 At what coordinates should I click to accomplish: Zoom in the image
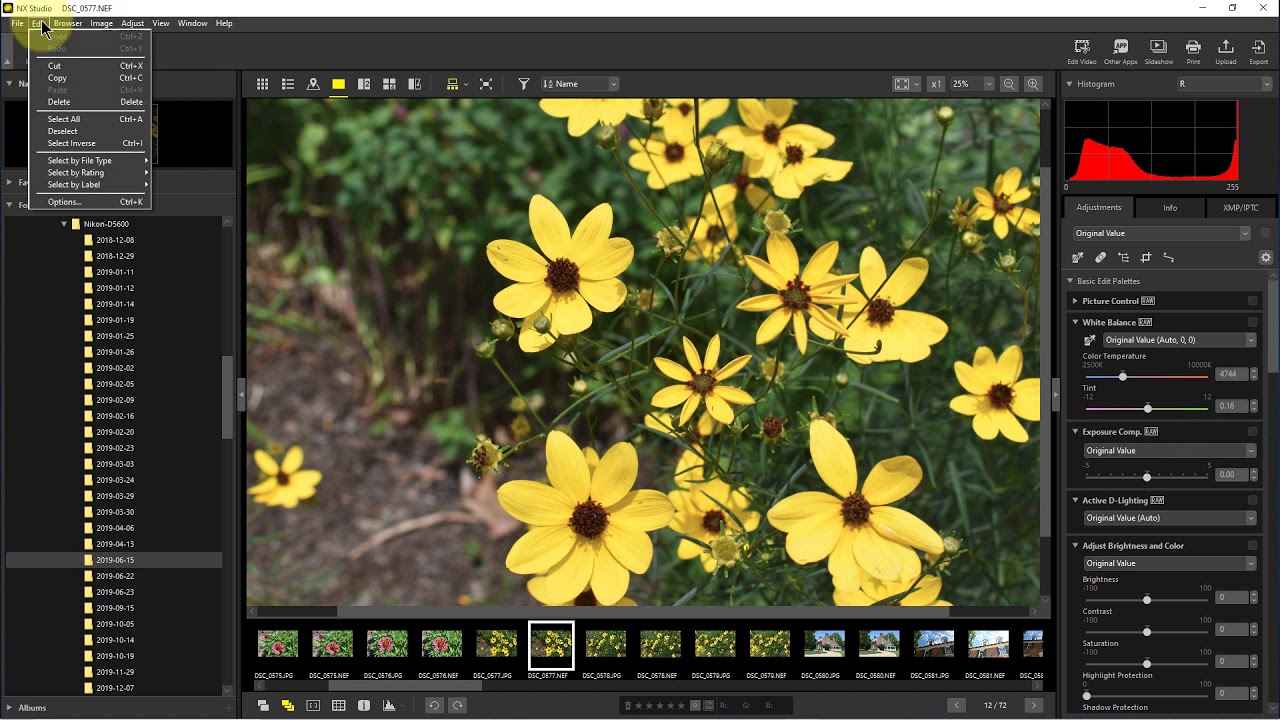(x=1033, y=84)
